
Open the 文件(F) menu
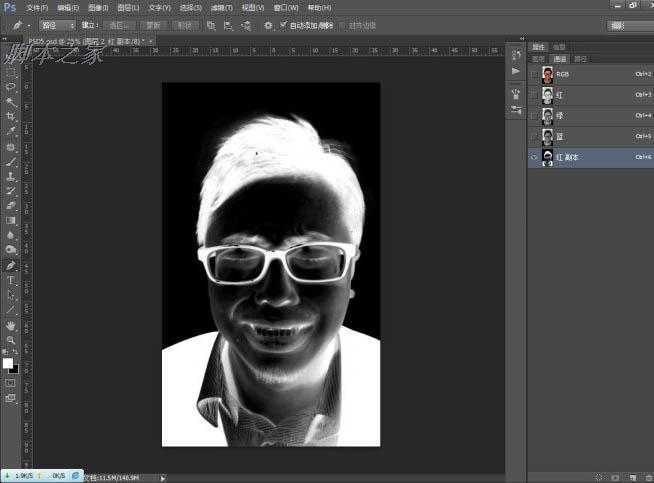pyautogui.click(x=36, y=7)
